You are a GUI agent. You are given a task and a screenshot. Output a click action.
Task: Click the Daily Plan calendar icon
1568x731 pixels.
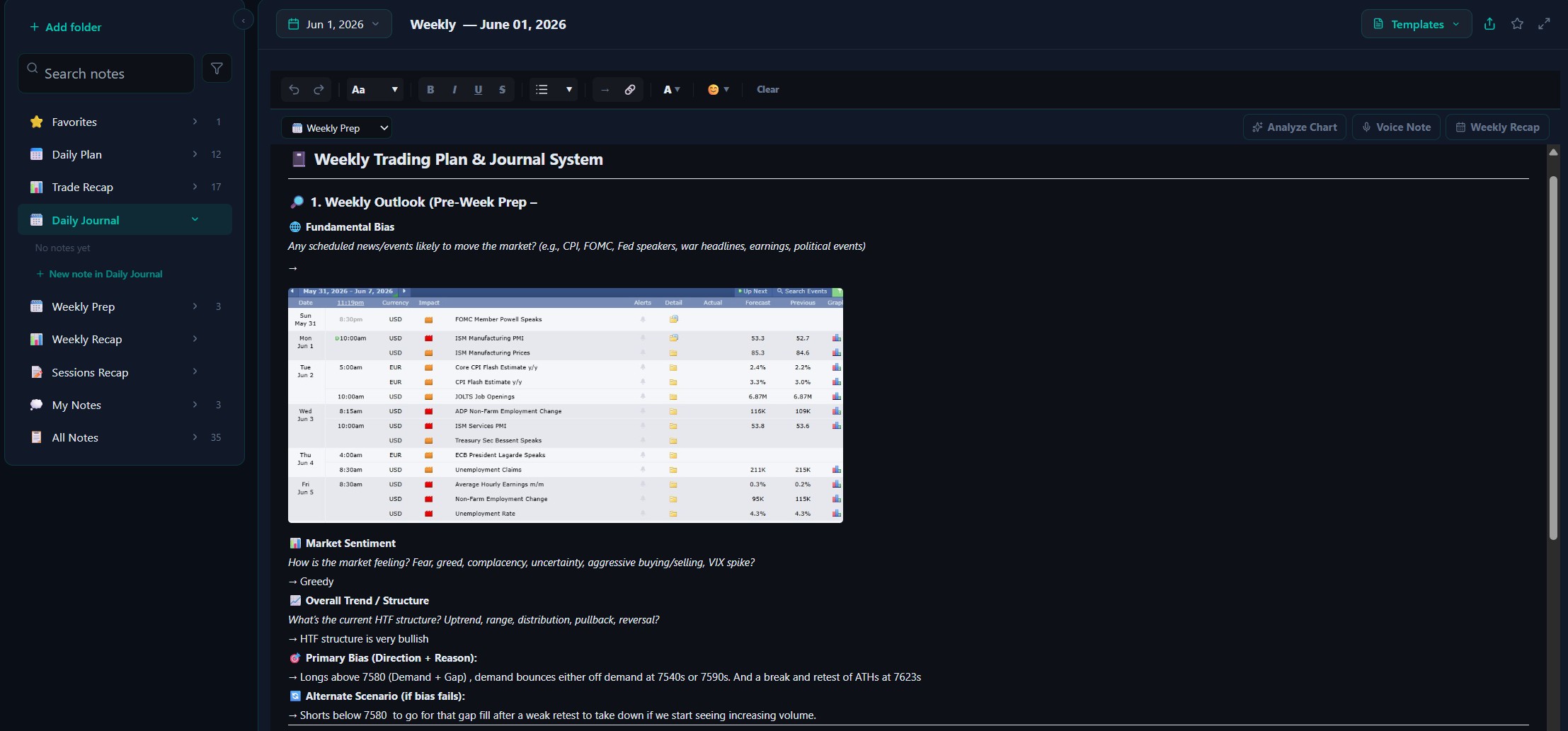[x=37, y=154]
